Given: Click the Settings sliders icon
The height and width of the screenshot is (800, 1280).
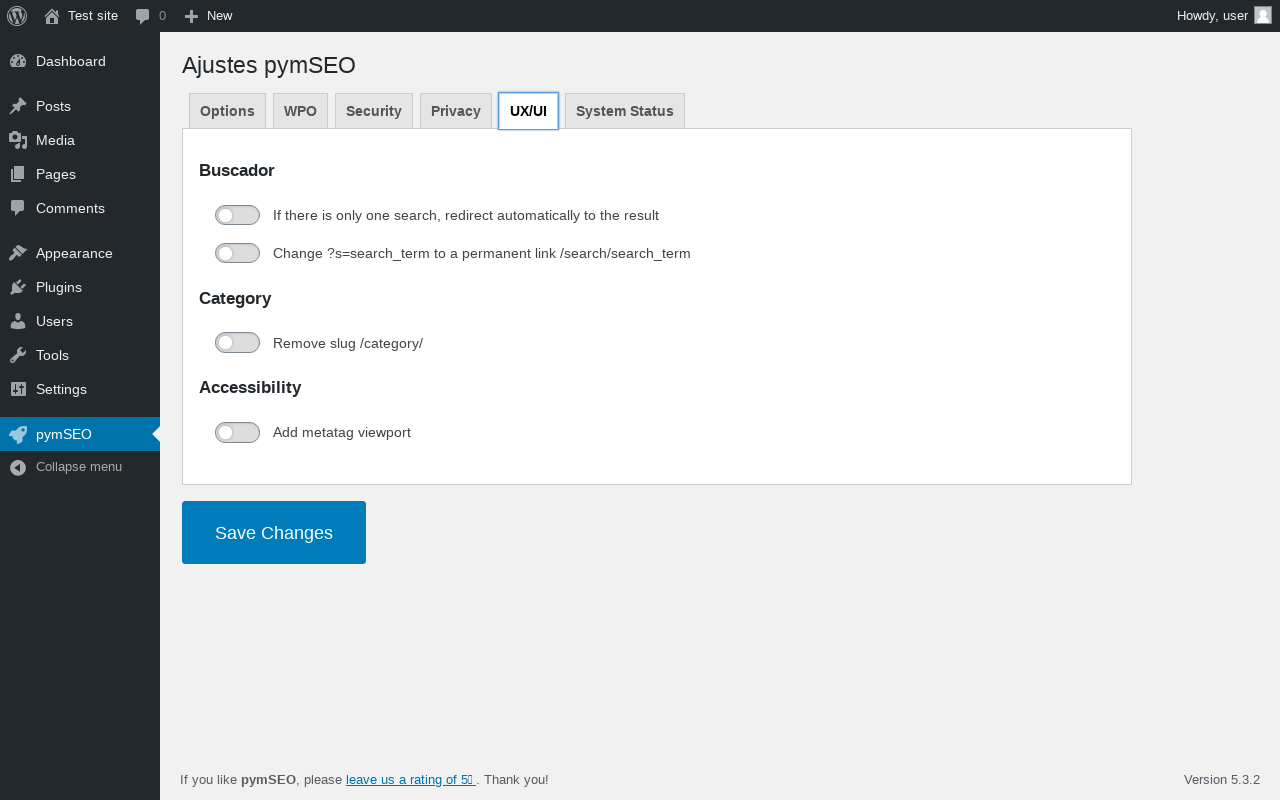Looking at the screenshot, I should point(18,389).
